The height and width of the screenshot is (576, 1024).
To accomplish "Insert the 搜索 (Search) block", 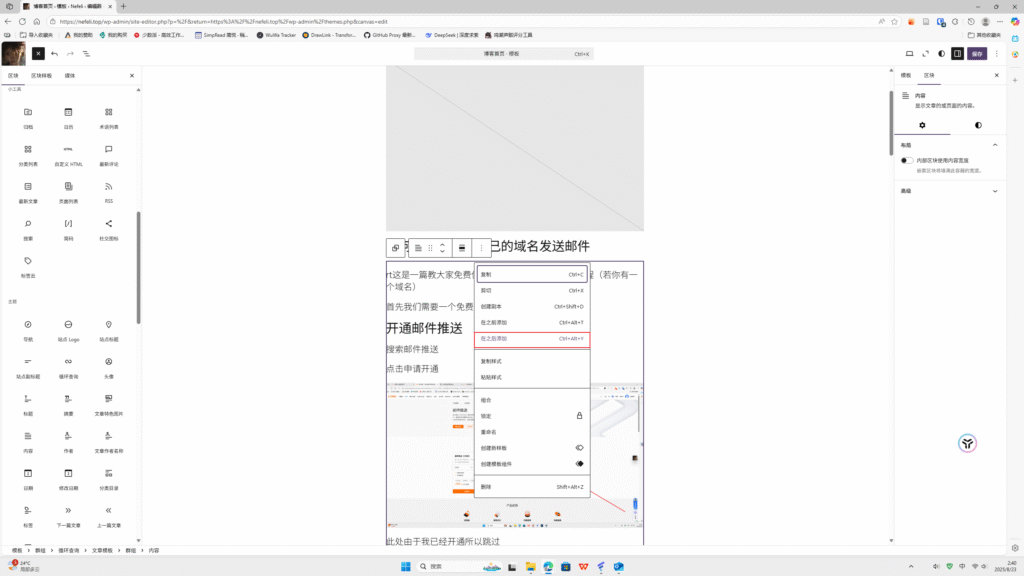I will click(x=28, y=229).
